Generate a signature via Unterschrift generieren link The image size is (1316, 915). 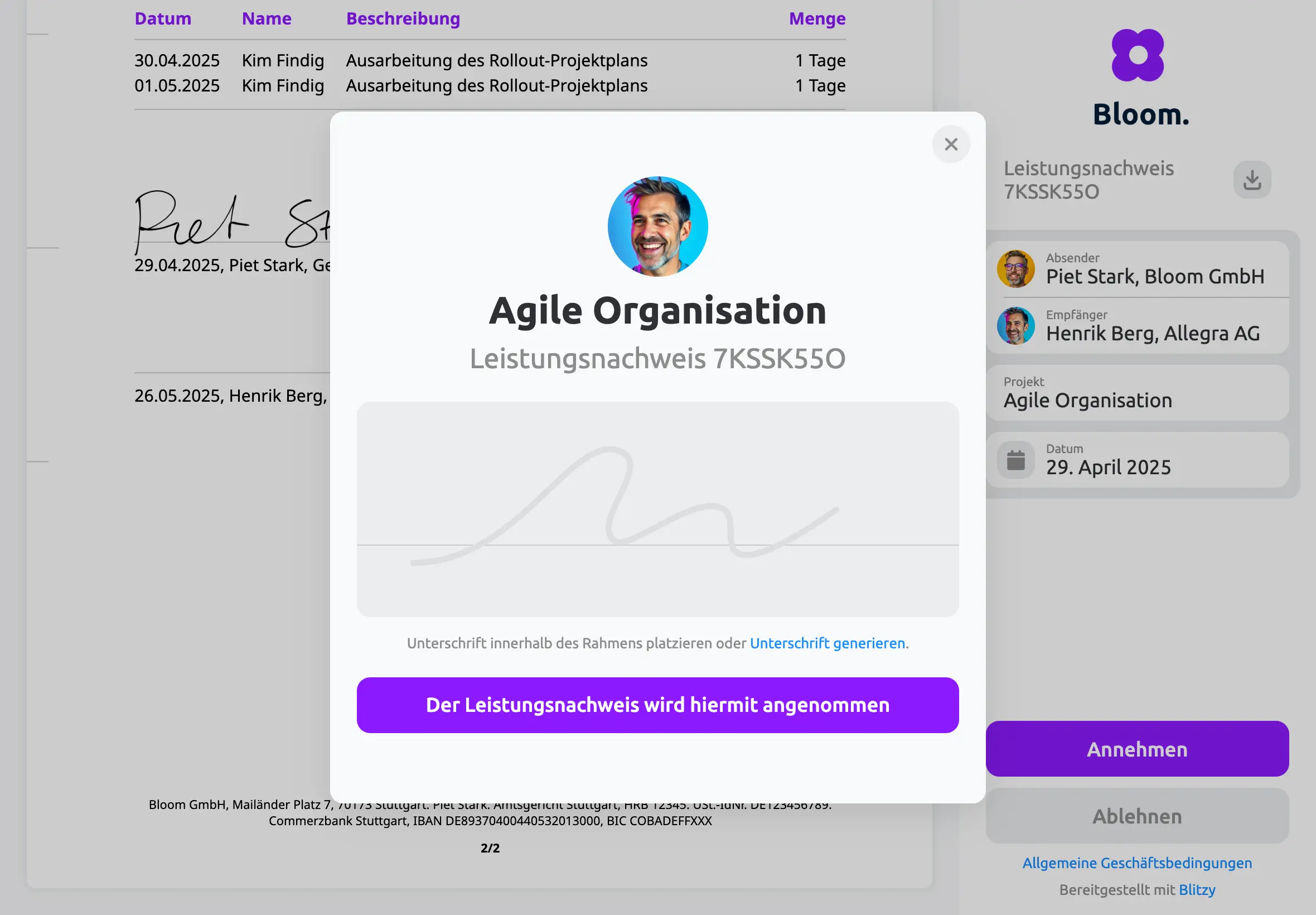[828, 643]
